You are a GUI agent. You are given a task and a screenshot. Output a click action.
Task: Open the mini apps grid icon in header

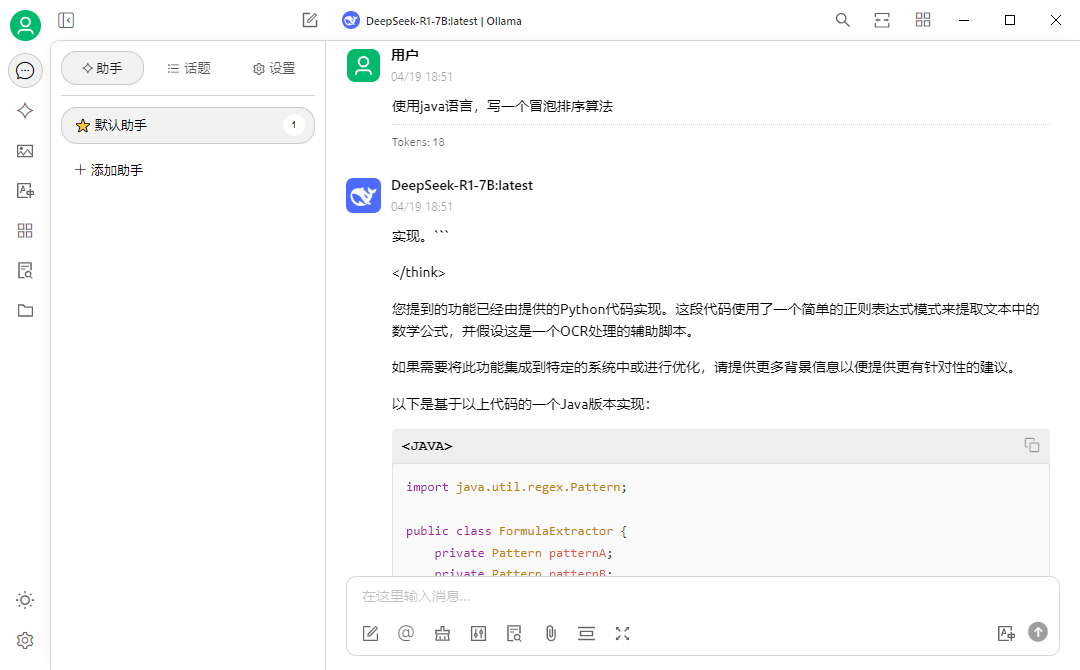pyautogui.click(x=923, y=20)
